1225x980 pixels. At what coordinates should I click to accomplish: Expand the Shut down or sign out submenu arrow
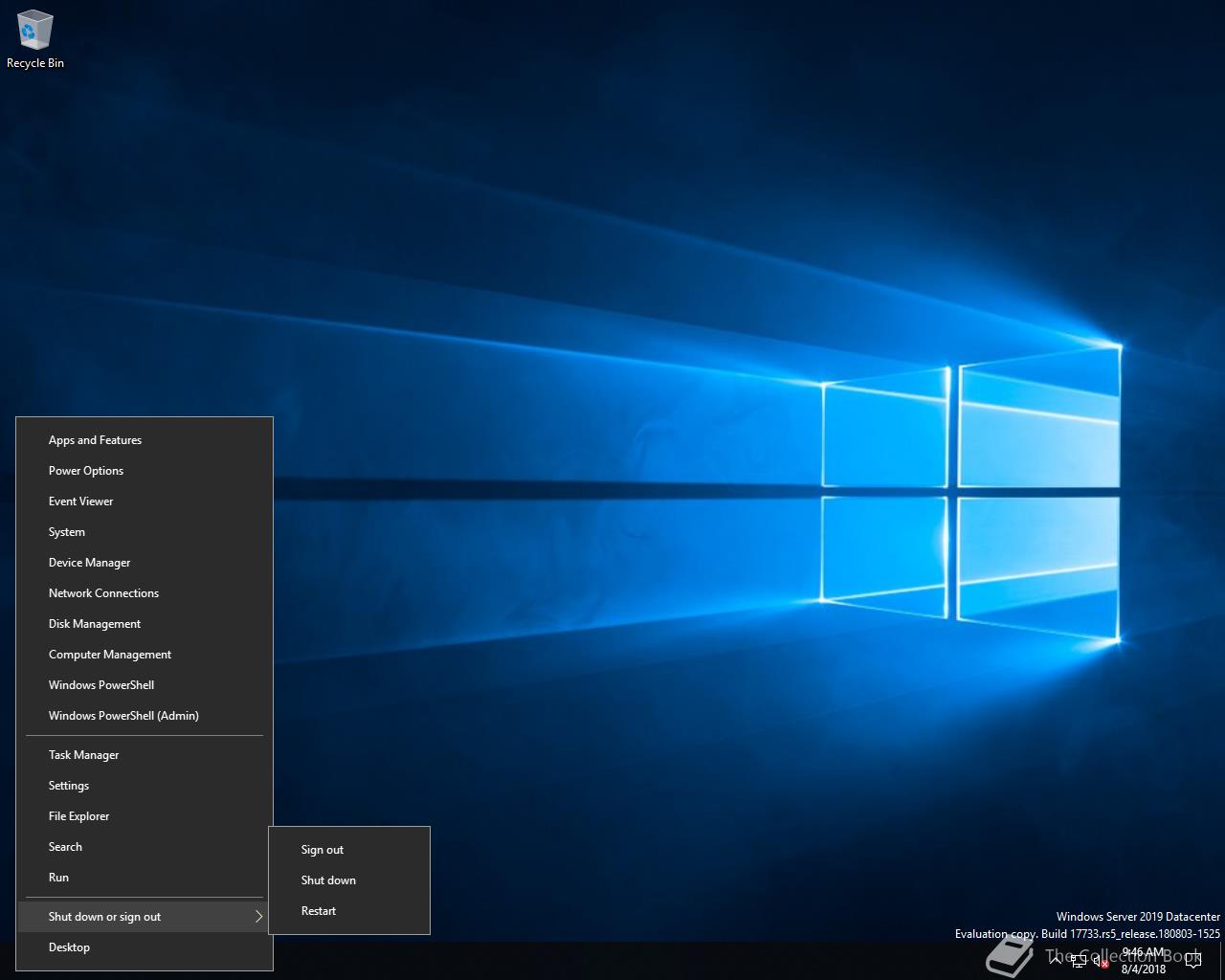[258, 917]
